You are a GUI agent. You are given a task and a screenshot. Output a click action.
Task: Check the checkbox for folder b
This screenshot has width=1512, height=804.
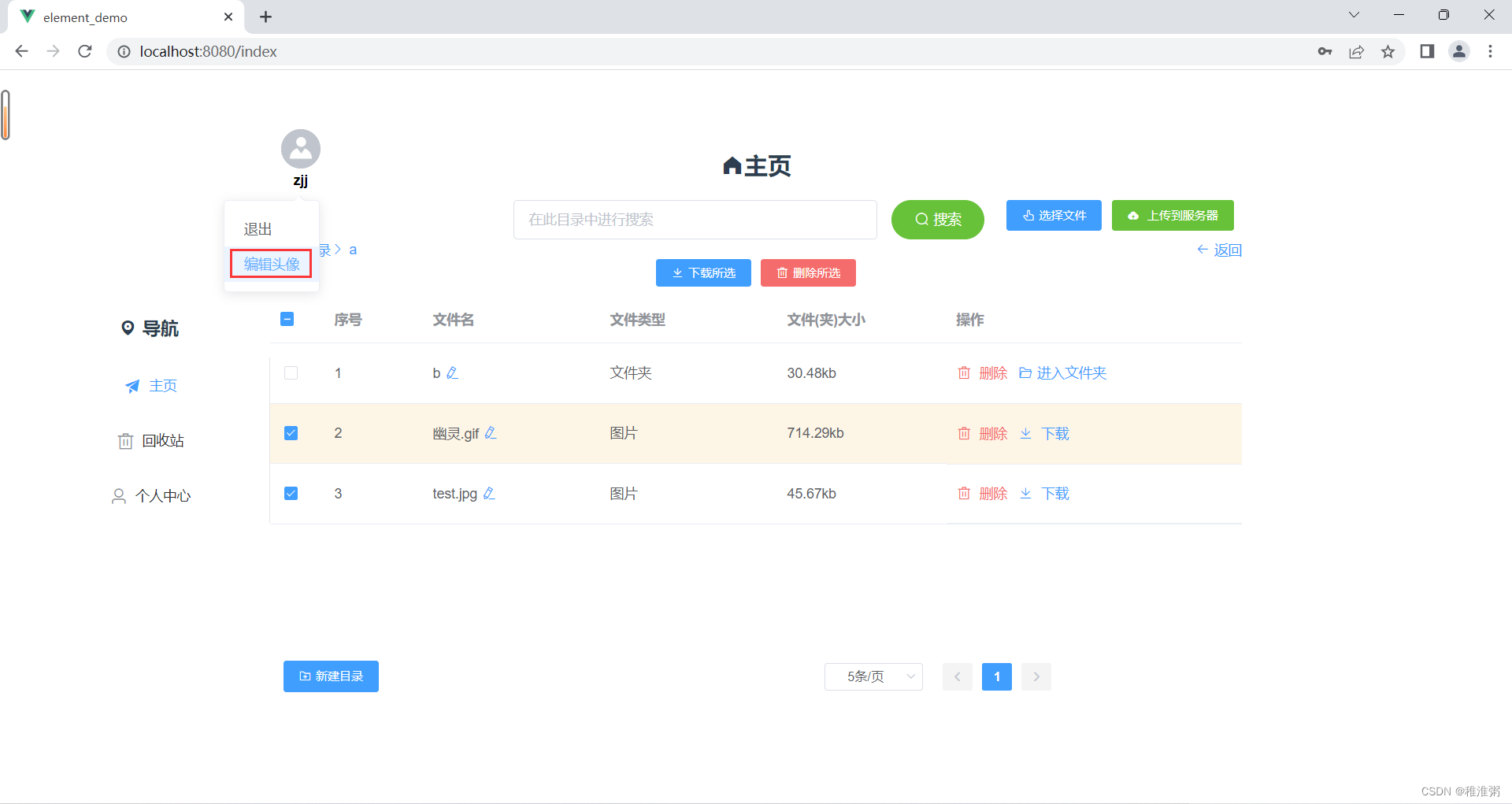pyautogui.click(x=291, y=372)
